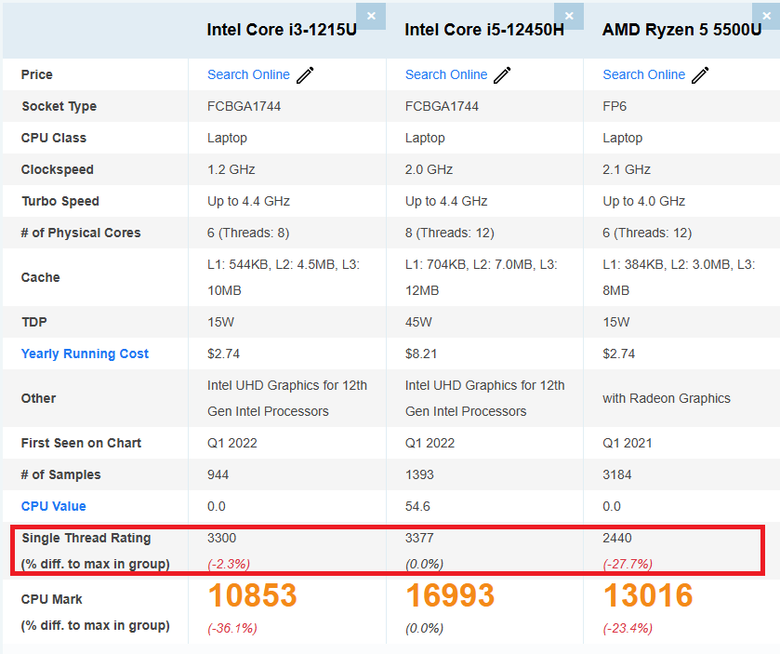780x654 pixels.
Task: Click the 1393 samples value
Action: pyautogui.click(x=419, y=475)
